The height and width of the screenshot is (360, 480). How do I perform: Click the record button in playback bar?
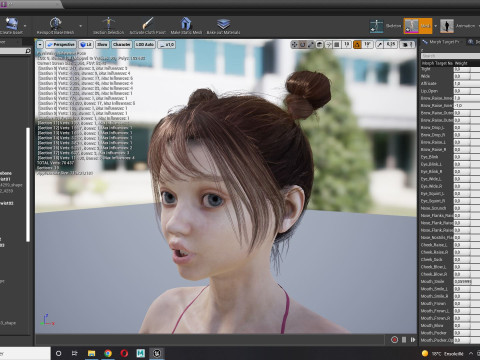point(394,340)
